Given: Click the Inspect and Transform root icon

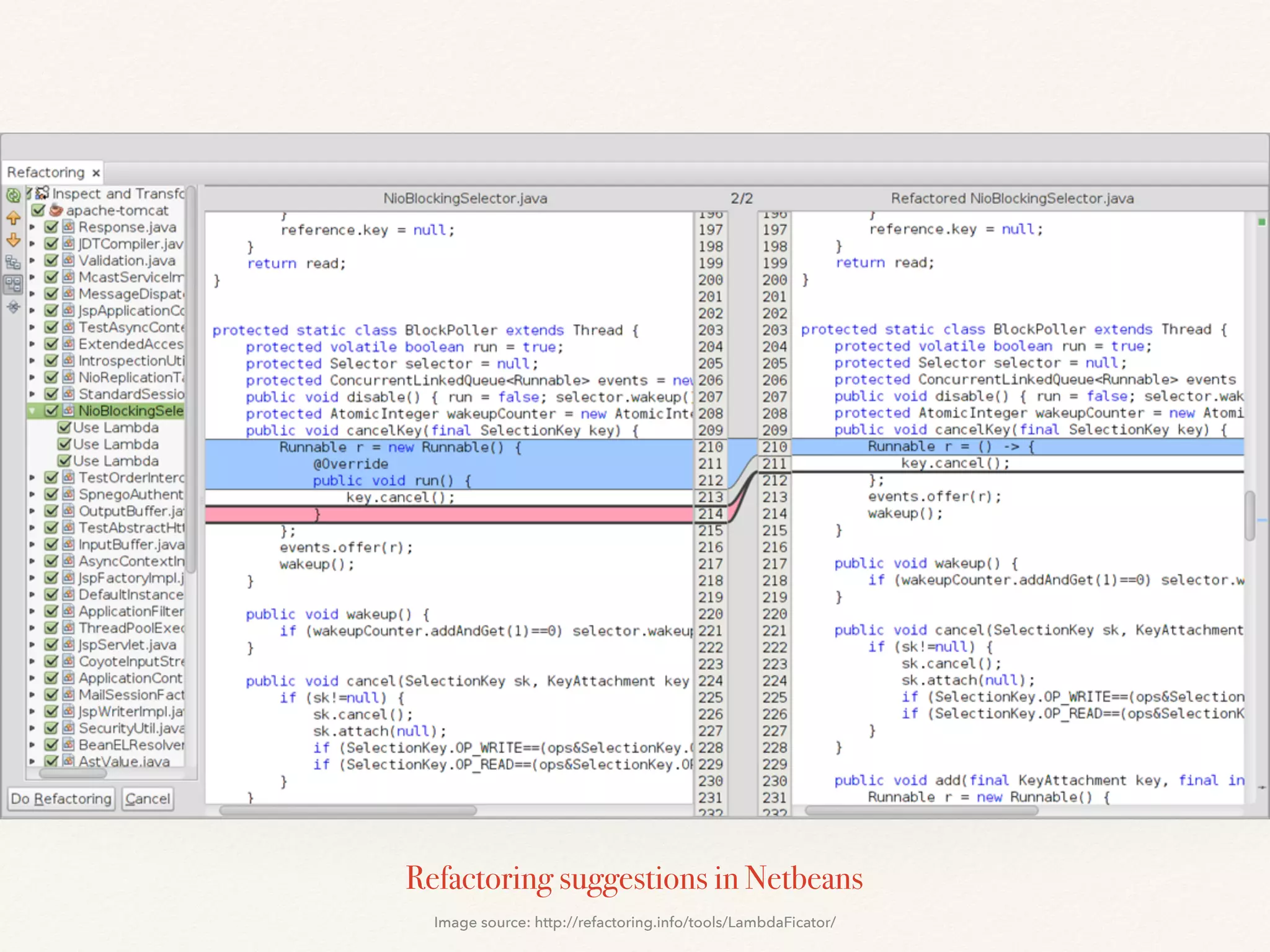Looking at the screenshot, I should click(42, 193).
